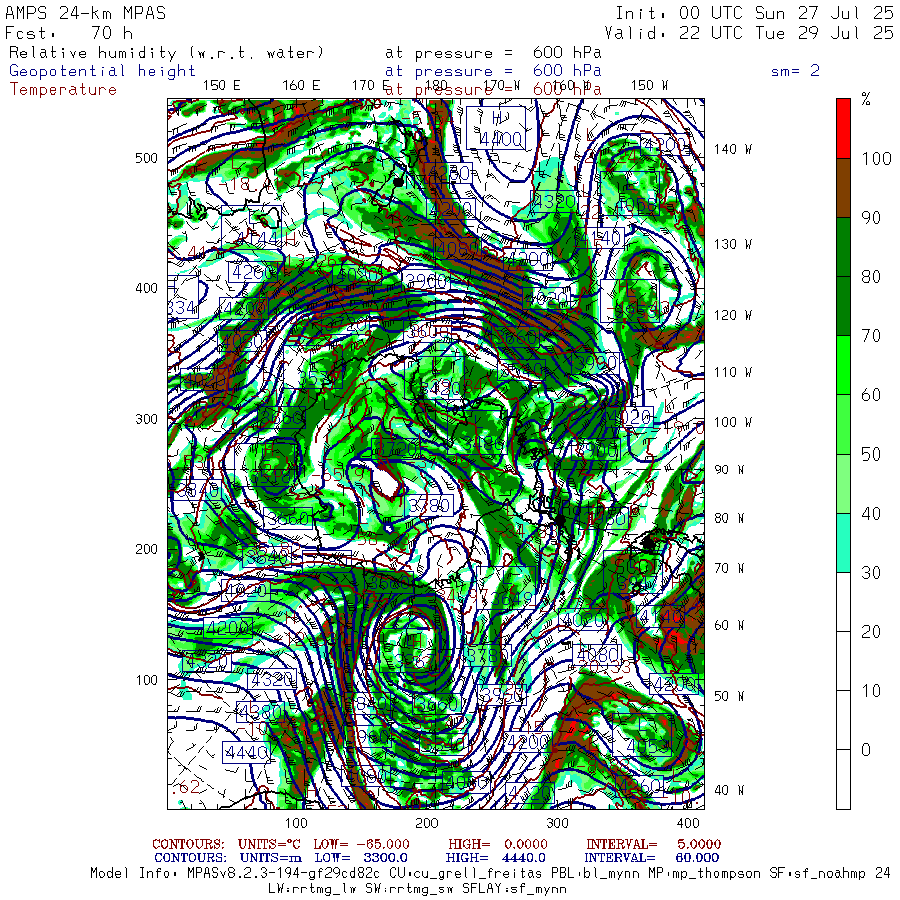The width and height of the screenshot is (900, 900).
Task: Click 'LW:rrtmg_lw' in the bottom line
Action: [x=312, y=889]
